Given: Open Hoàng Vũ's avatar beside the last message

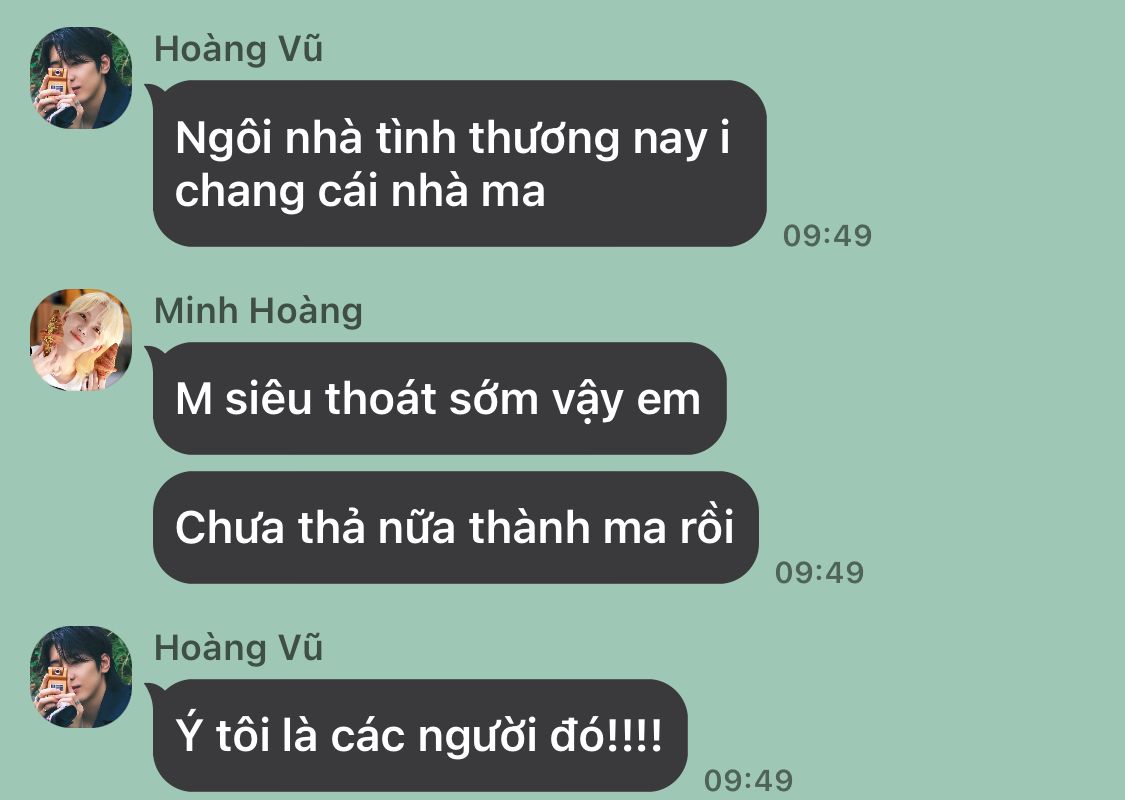Looking at the screenshot, I should pyautogui.click(x=81, y=677).
